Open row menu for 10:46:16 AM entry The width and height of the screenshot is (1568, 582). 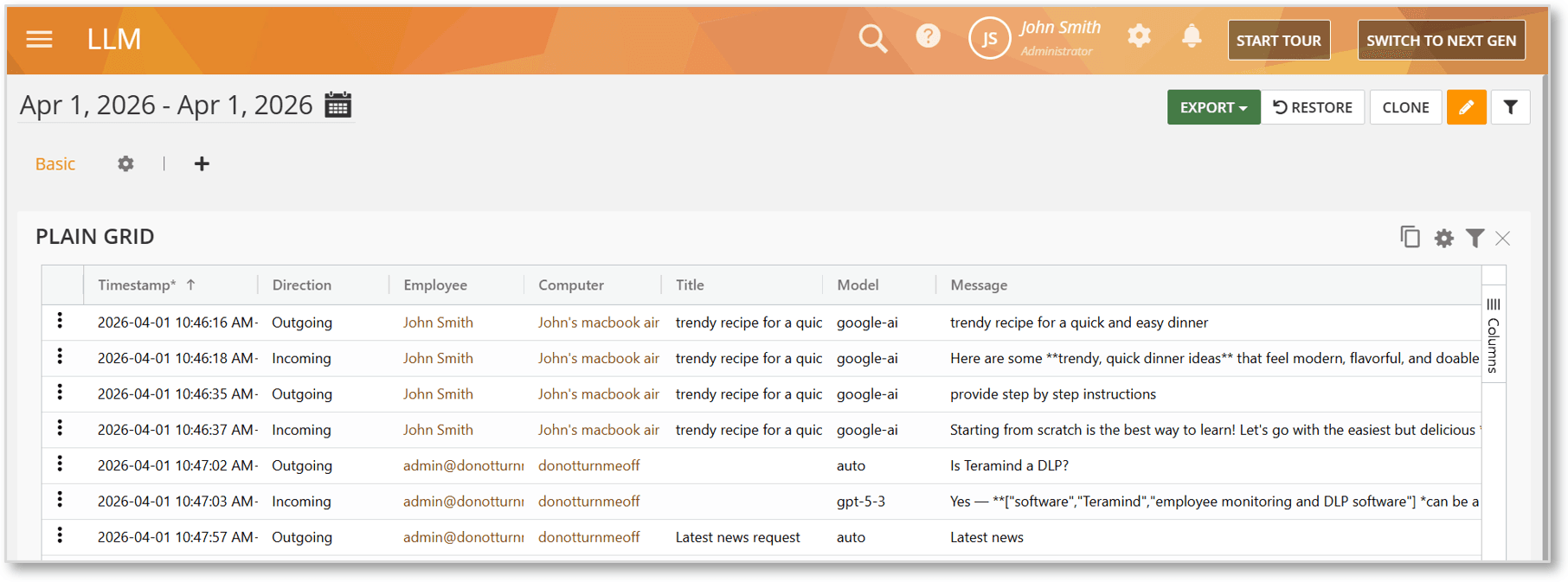60,321
